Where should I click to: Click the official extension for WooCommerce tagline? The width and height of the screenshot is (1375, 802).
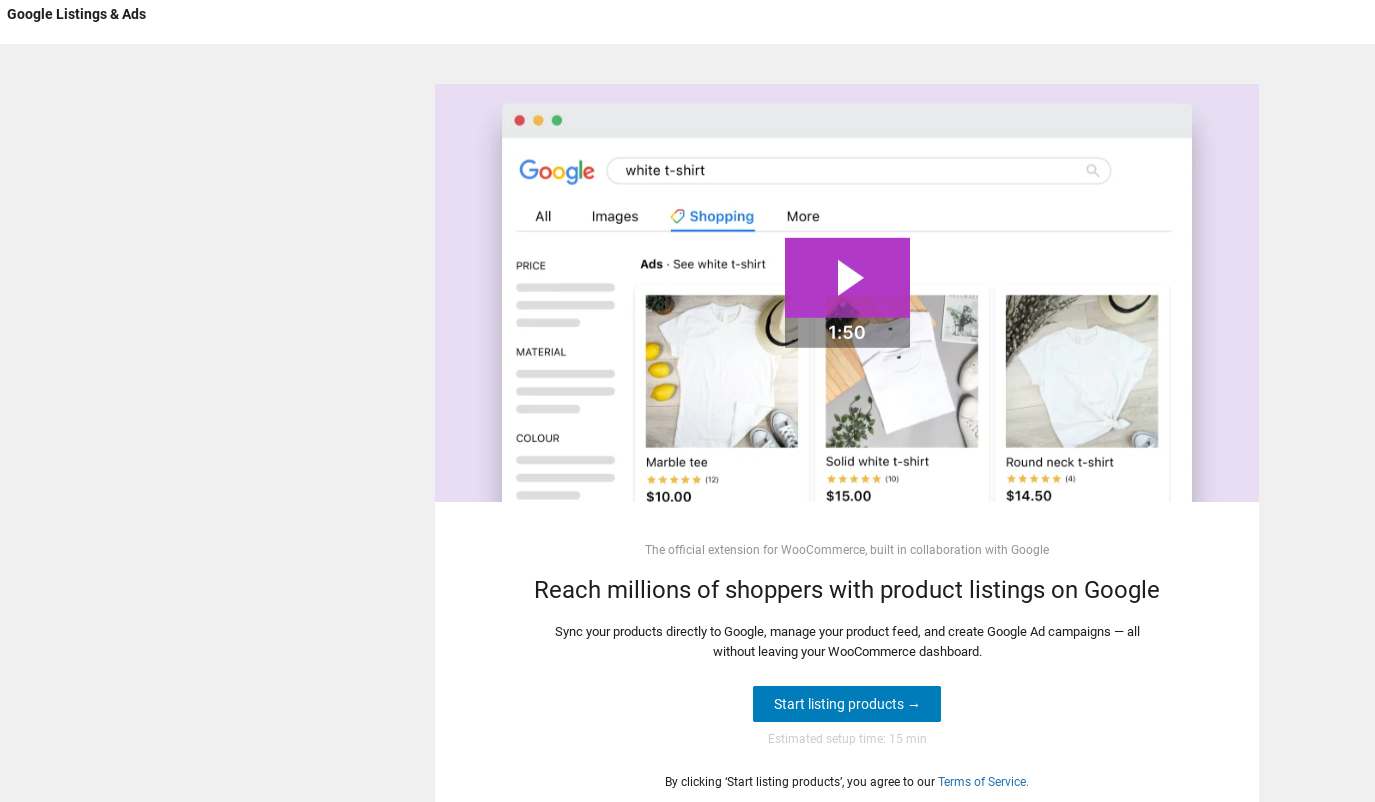[x=847, y=550]
